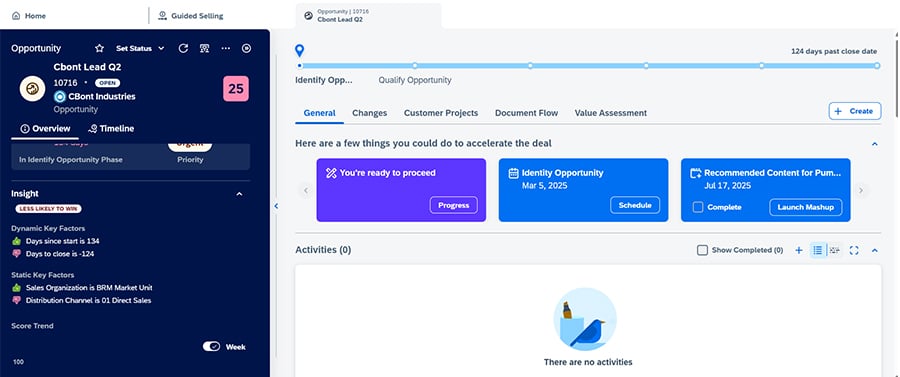This screenshot has width=900, height=377.
Task: Click the thumbs up next to Sales Organization
Action: click(16, 287)
